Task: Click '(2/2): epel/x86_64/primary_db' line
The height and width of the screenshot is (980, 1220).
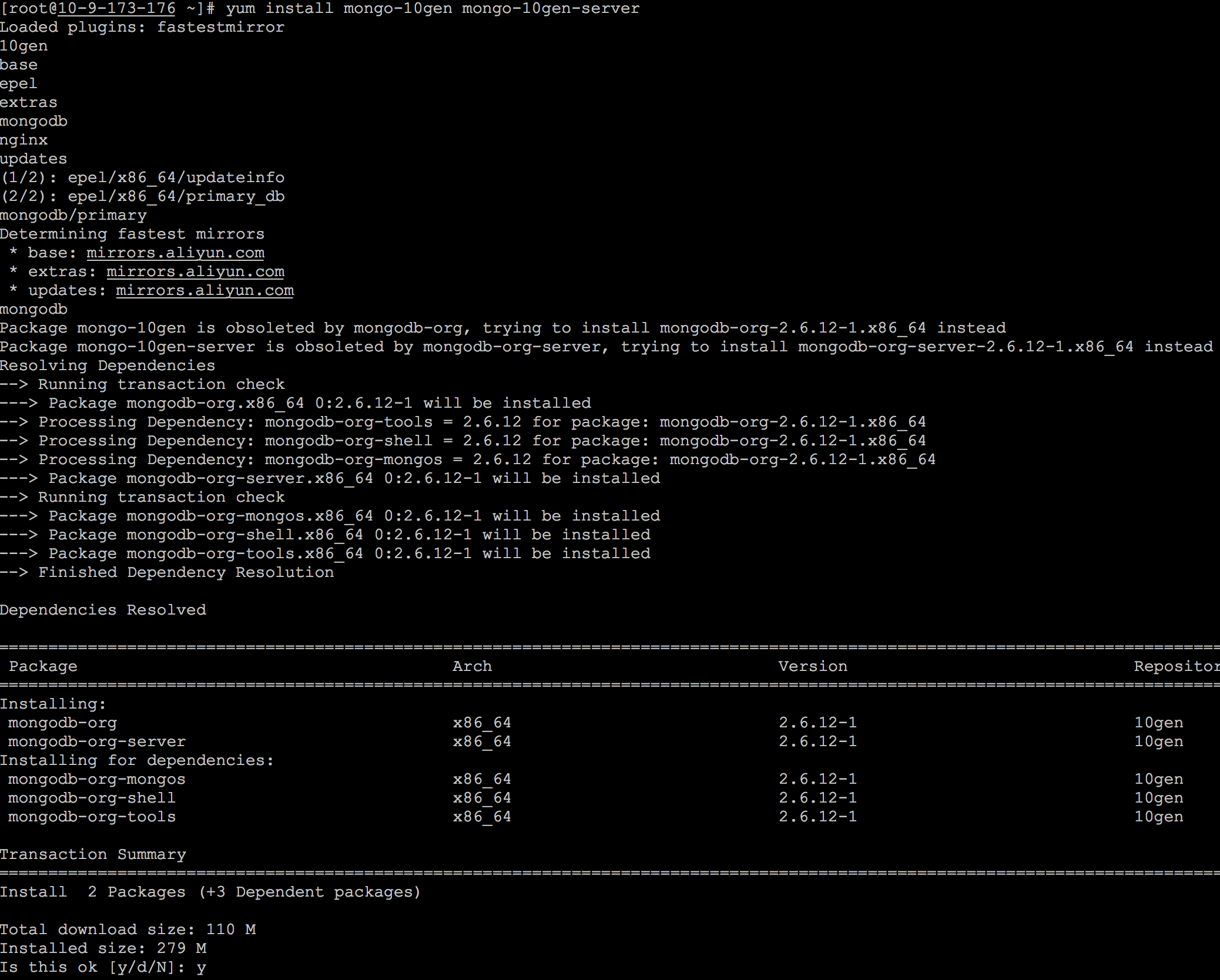Action: pyautogui.click(x=142, y=196)
